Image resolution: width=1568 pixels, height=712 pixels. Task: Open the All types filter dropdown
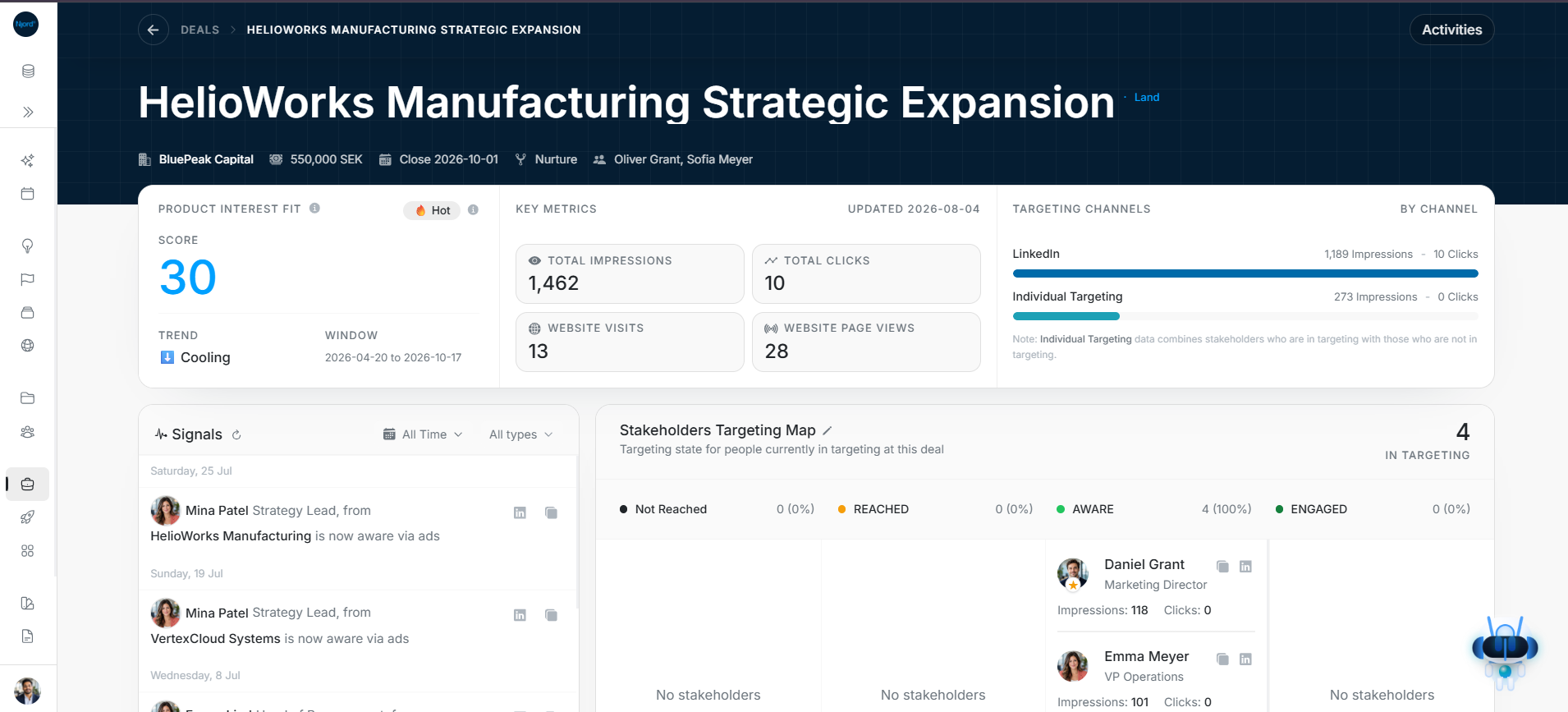[520, 434]
